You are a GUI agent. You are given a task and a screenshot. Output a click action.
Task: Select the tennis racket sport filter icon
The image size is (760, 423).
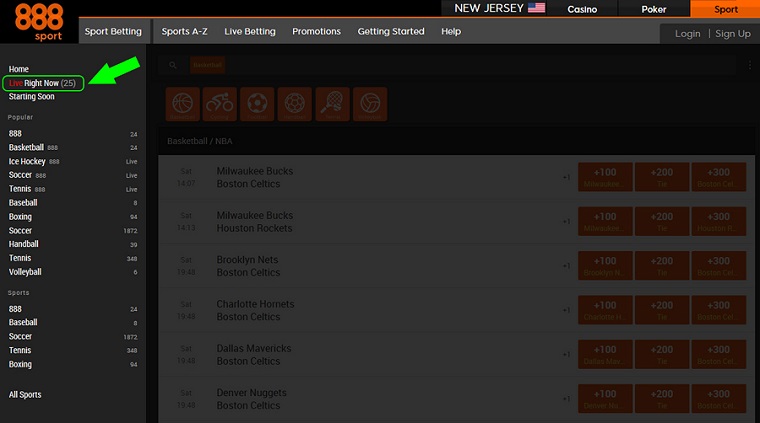331,104
